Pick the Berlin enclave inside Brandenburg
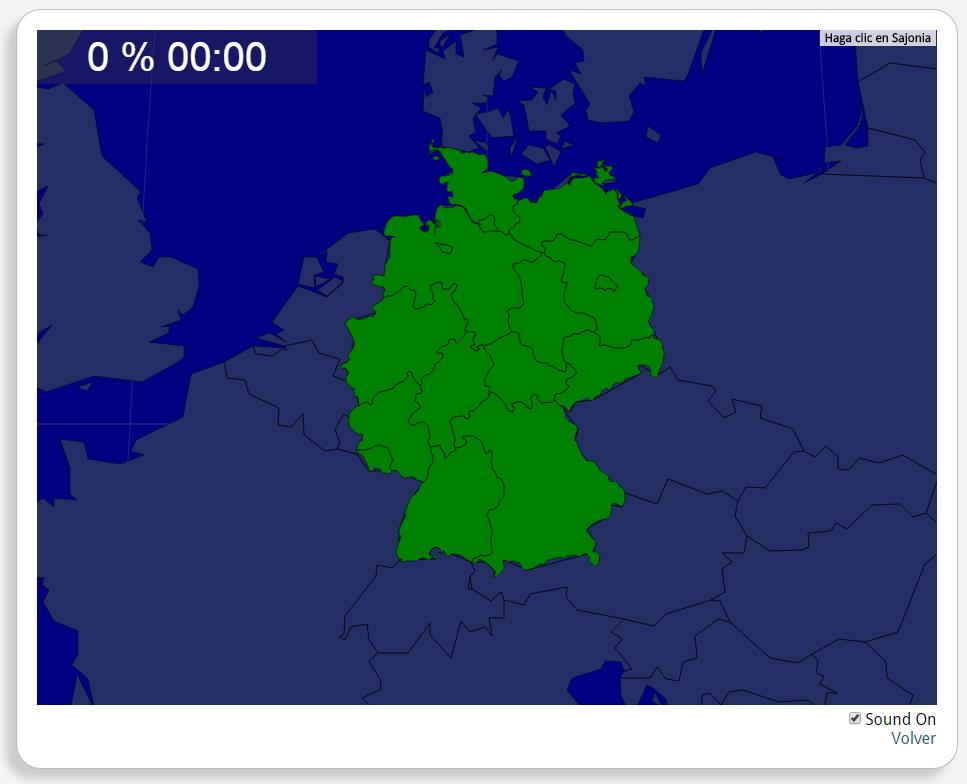Screen dimensions: 967x784 (606, 284)
